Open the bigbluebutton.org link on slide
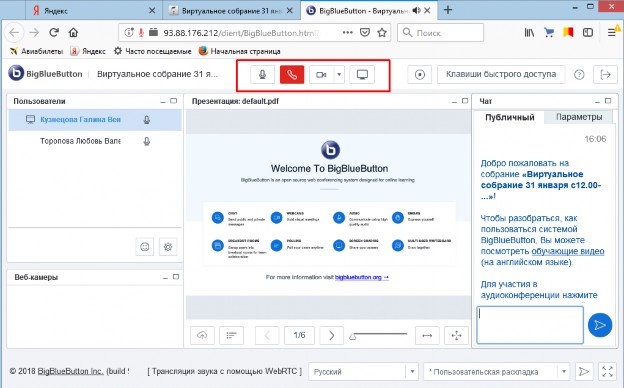Viewport: 624px width, 388px height. [x=361, y=277]
